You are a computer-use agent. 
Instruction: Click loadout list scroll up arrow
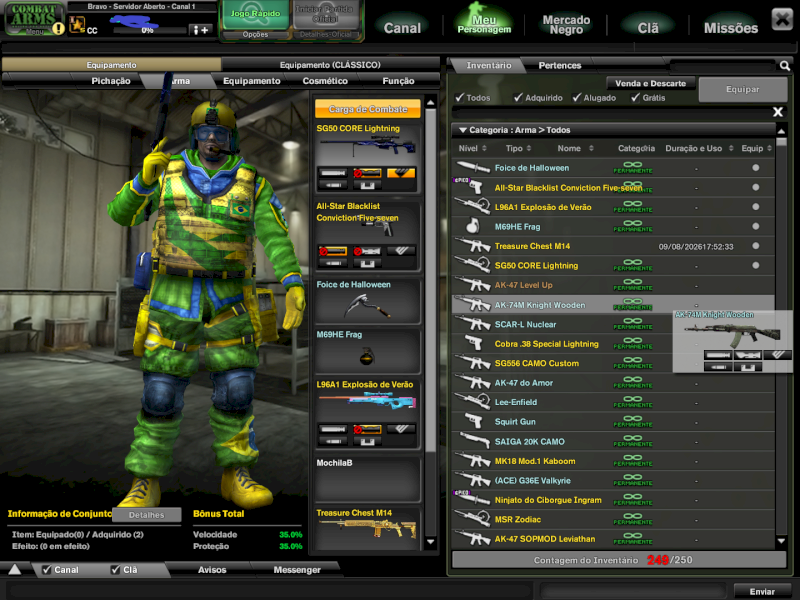click(431, 103)
